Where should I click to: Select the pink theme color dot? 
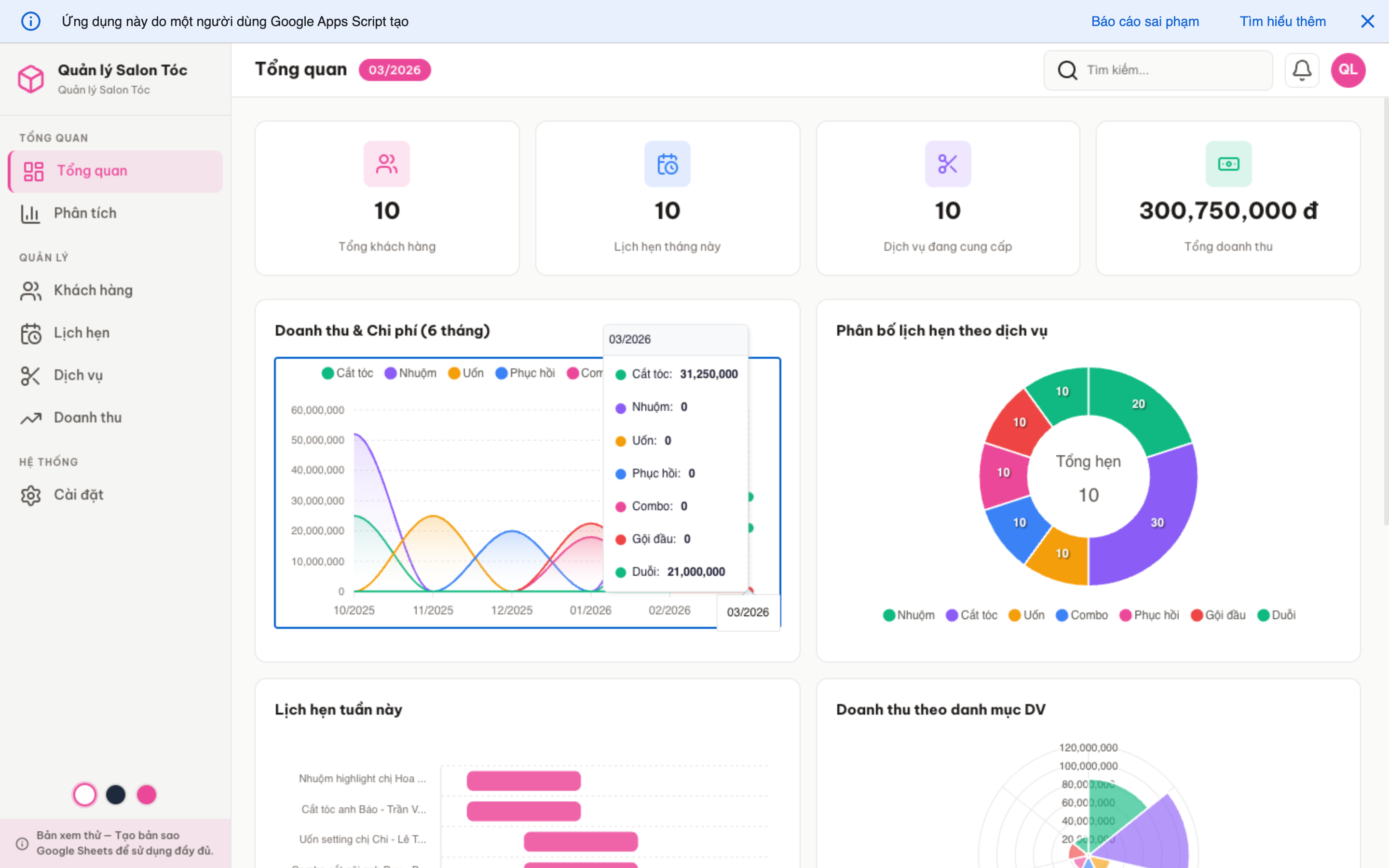coord(146,795)
